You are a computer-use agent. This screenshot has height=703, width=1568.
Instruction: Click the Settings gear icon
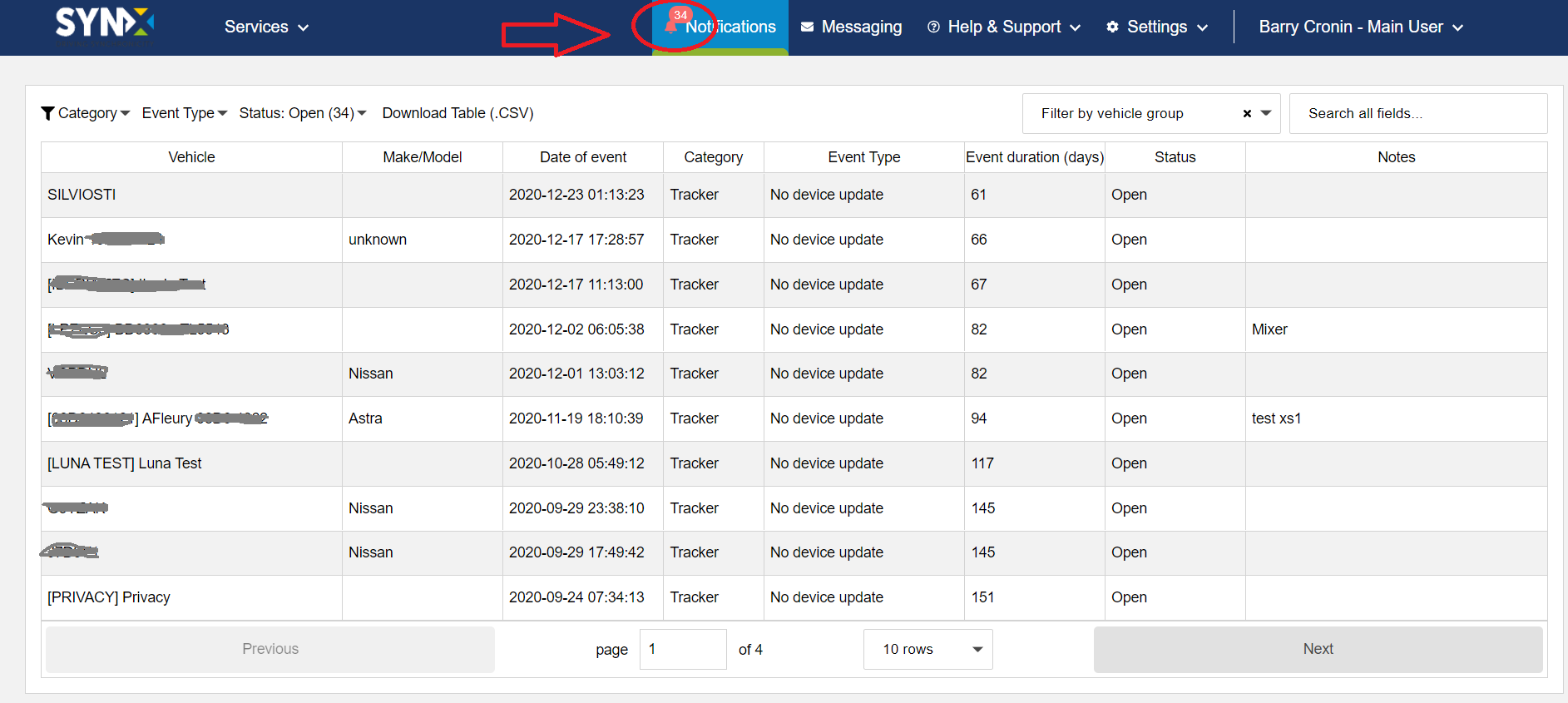click(1112, 27)
